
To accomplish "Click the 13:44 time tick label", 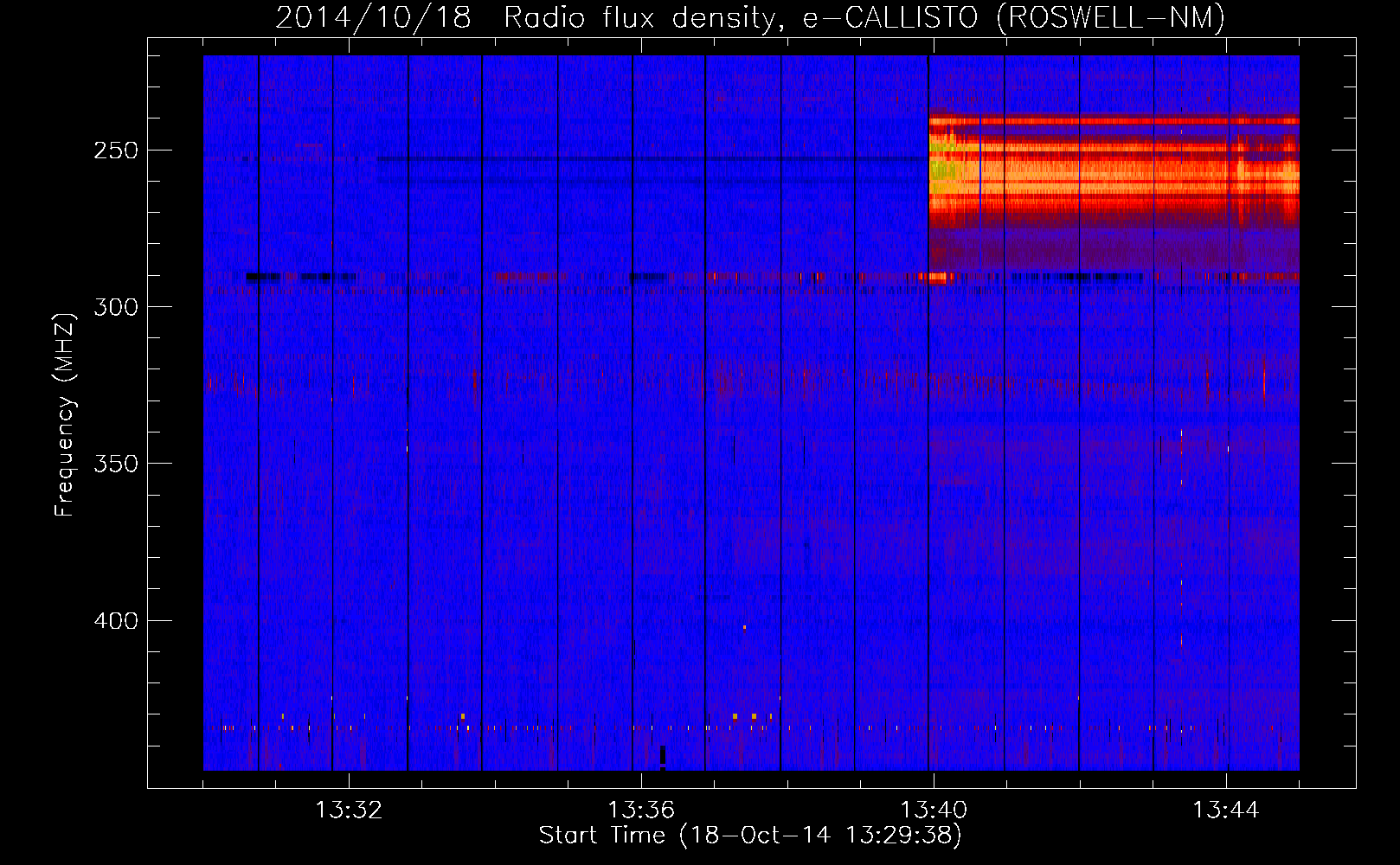I will point(1226,811).
